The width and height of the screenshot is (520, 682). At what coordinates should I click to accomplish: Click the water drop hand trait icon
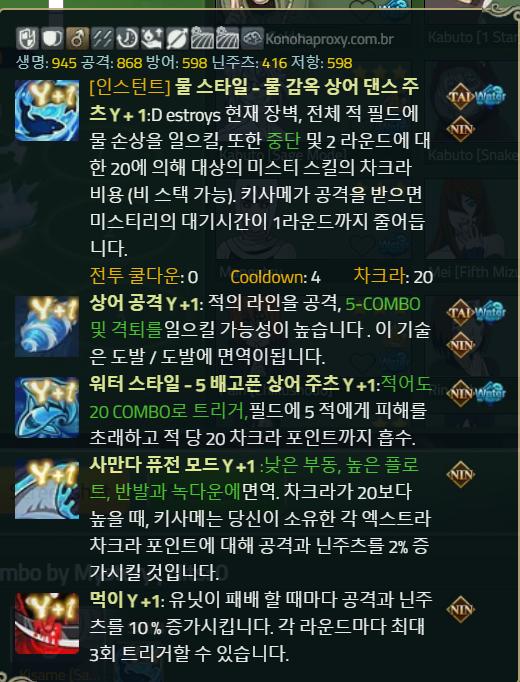coord(152,38)
